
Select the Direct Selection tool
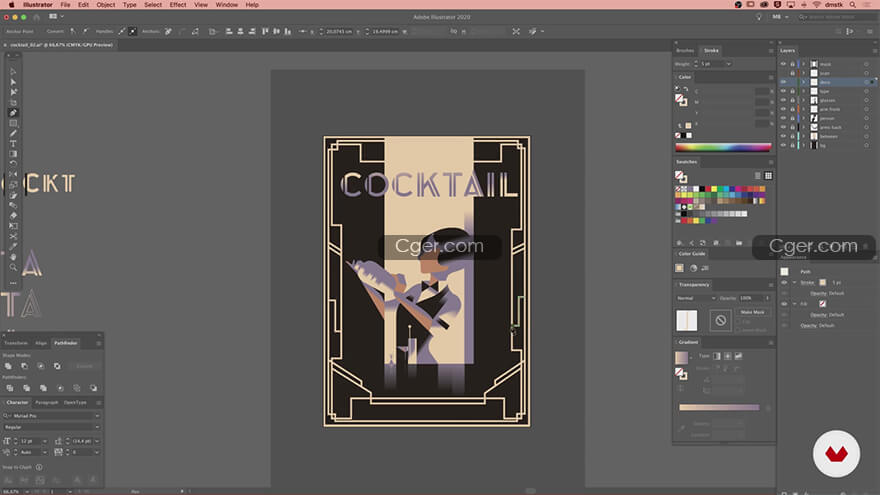pos(13,82)
